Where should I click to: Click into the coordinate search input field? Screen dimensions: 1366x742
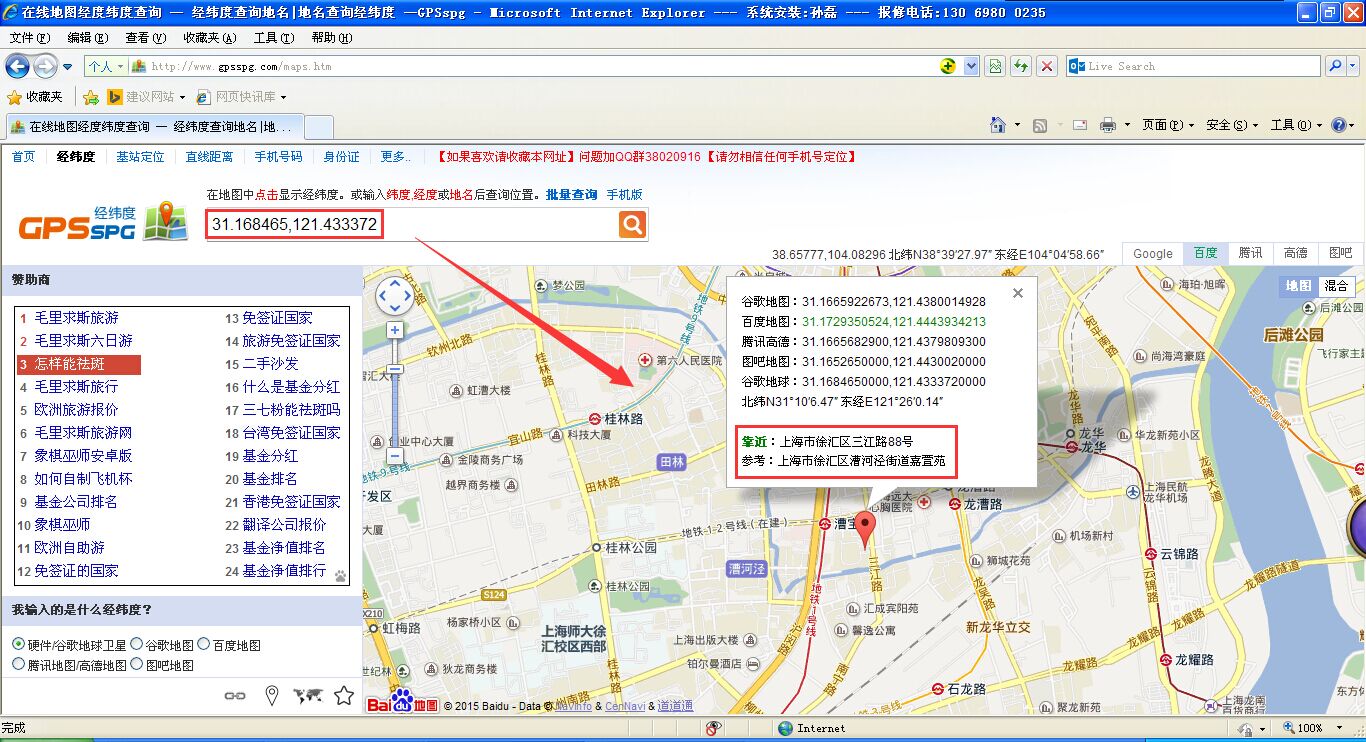pyautogui.click(x=412, y=225)
